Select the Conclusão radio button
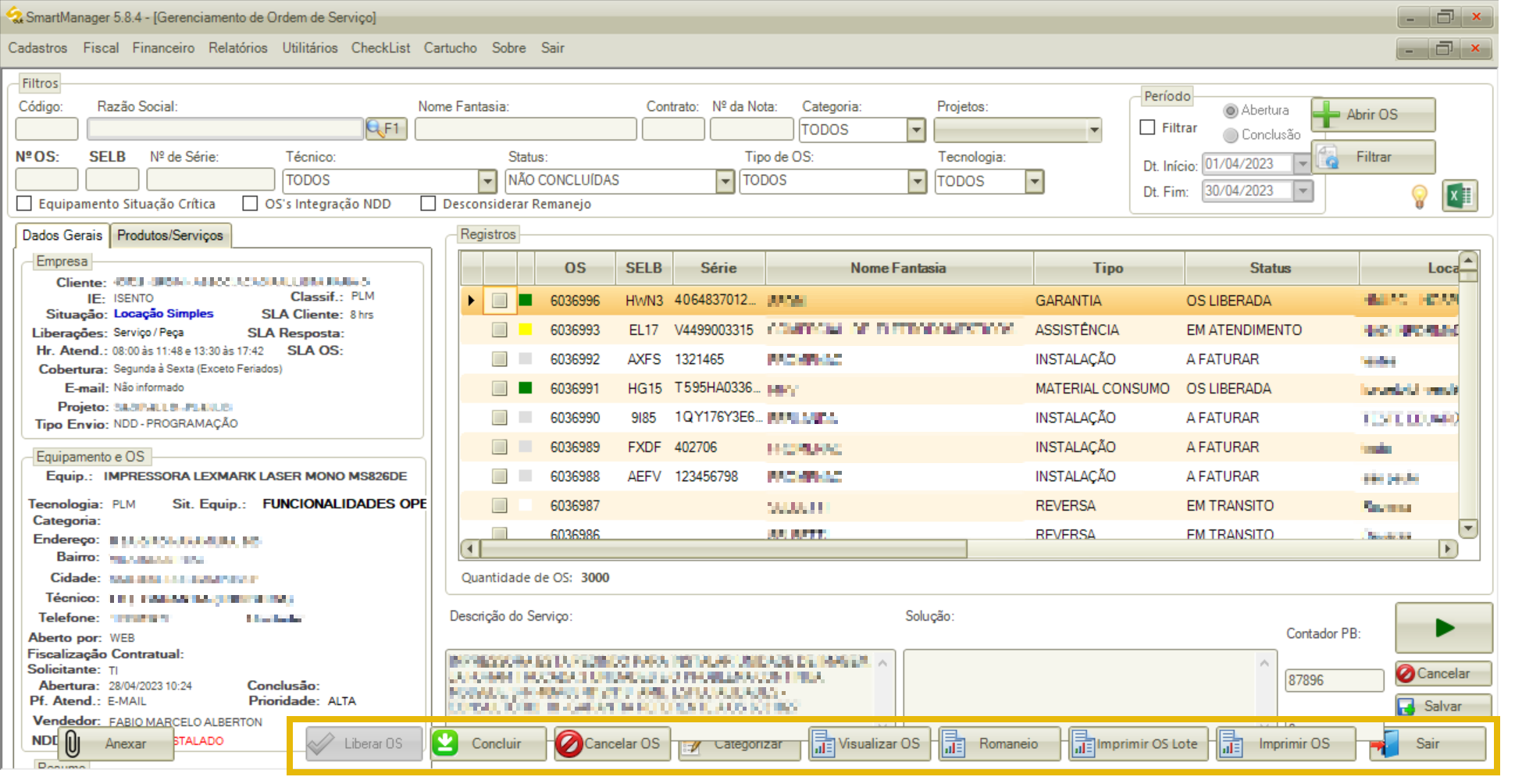 click(1231, 135)
